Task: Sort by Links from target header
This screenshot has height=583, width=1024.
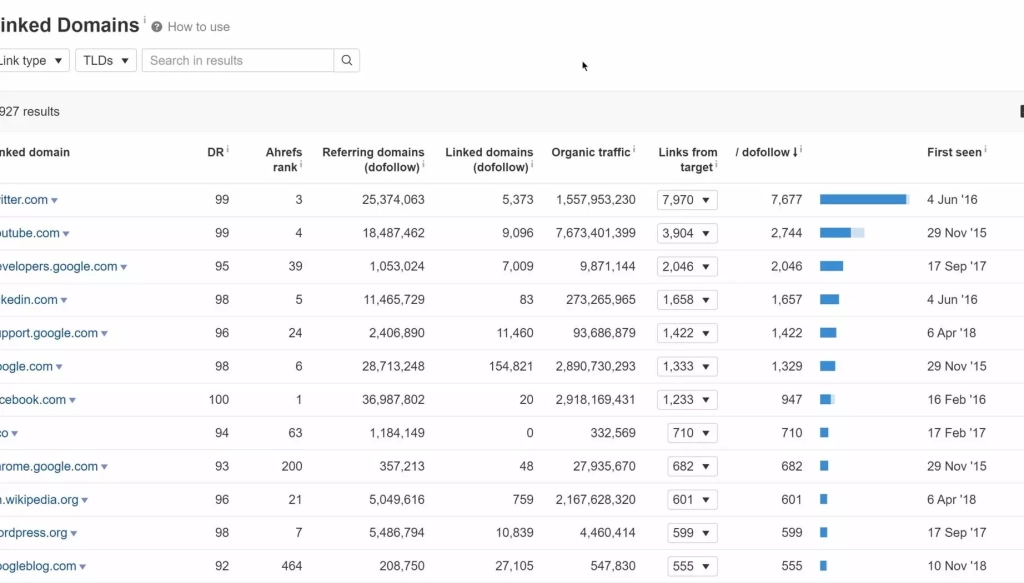Action: [688, 159]
